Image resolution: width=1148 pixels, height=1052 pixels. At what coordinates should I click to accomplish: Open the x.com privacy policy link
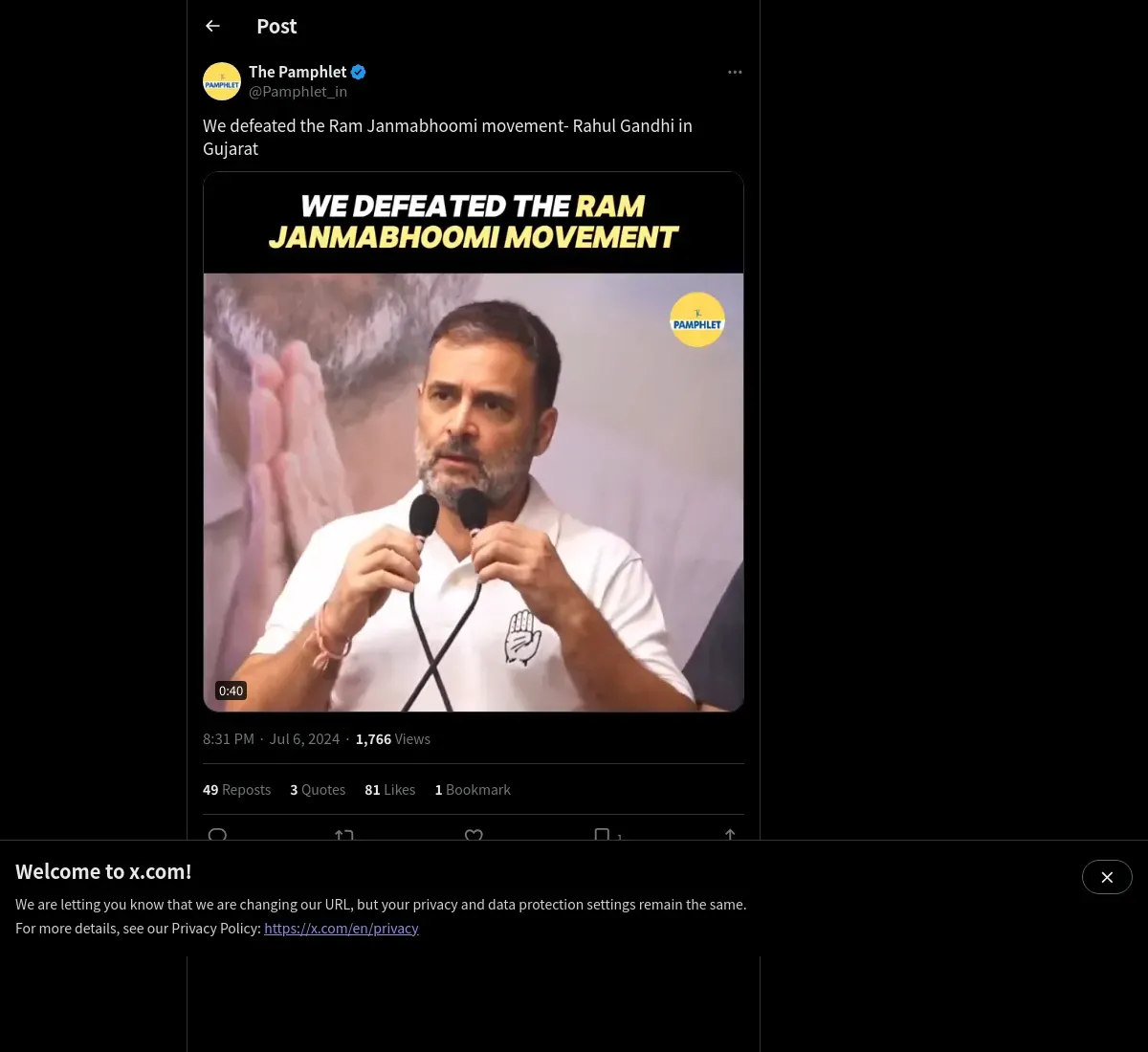coord(342,929)
